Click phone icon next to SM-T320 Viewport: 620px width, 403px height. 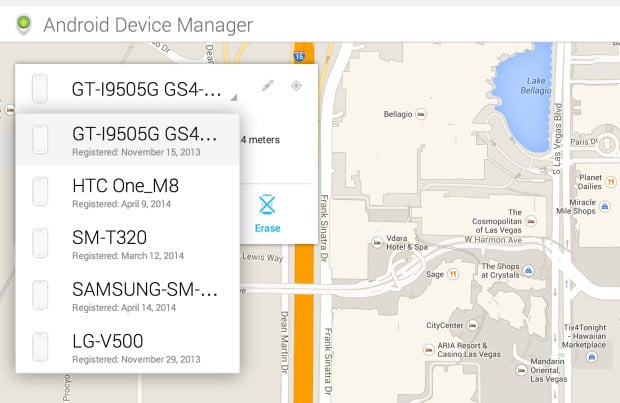[x=40, y=243]
